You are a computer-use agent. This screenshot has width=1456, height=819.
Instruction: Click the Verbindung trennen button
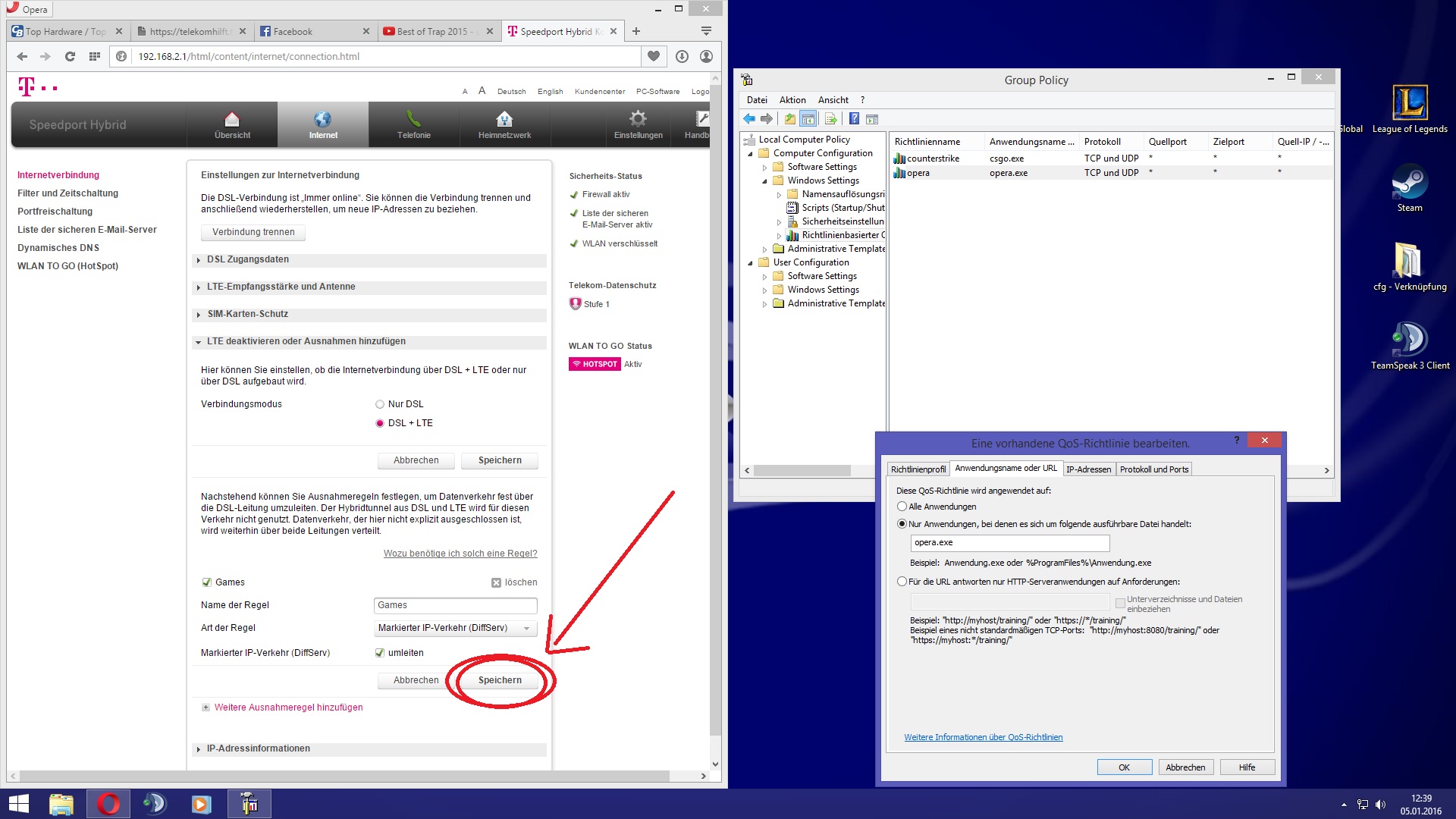(253, 232)
